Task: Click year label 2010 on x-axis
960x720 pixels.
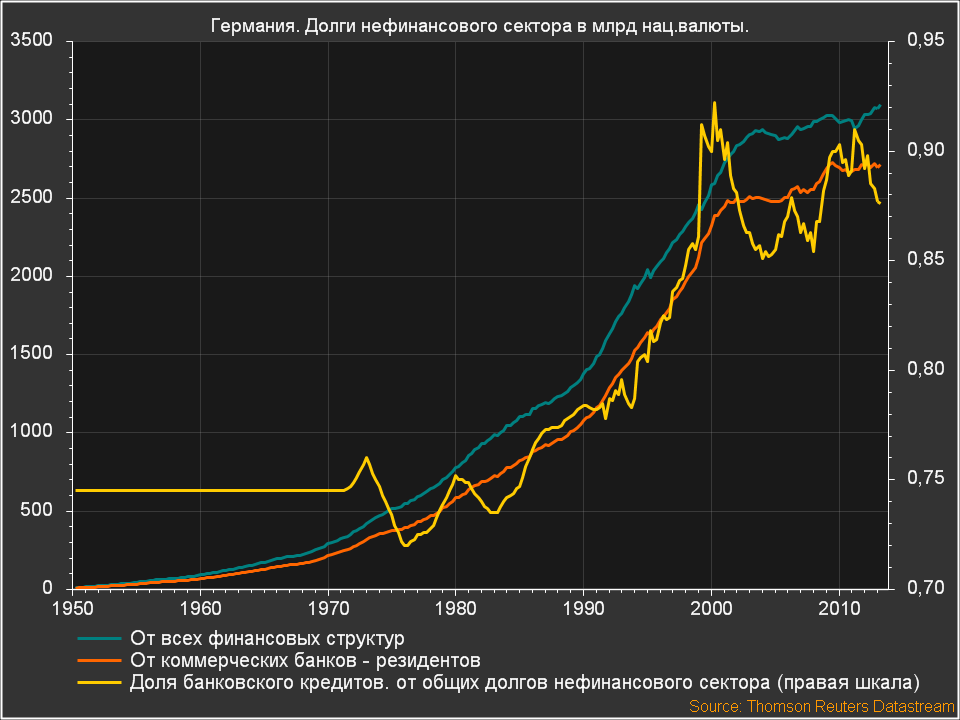Action: (839, 609)
